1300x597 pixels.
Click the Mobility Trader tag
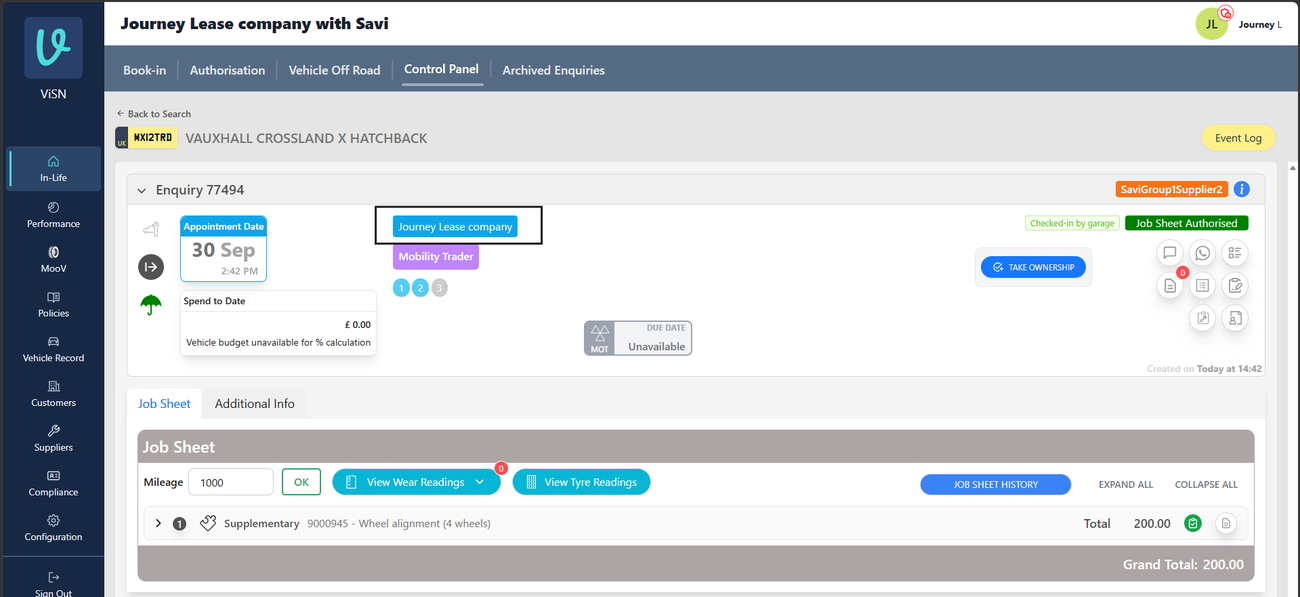[x=436, y=257]
